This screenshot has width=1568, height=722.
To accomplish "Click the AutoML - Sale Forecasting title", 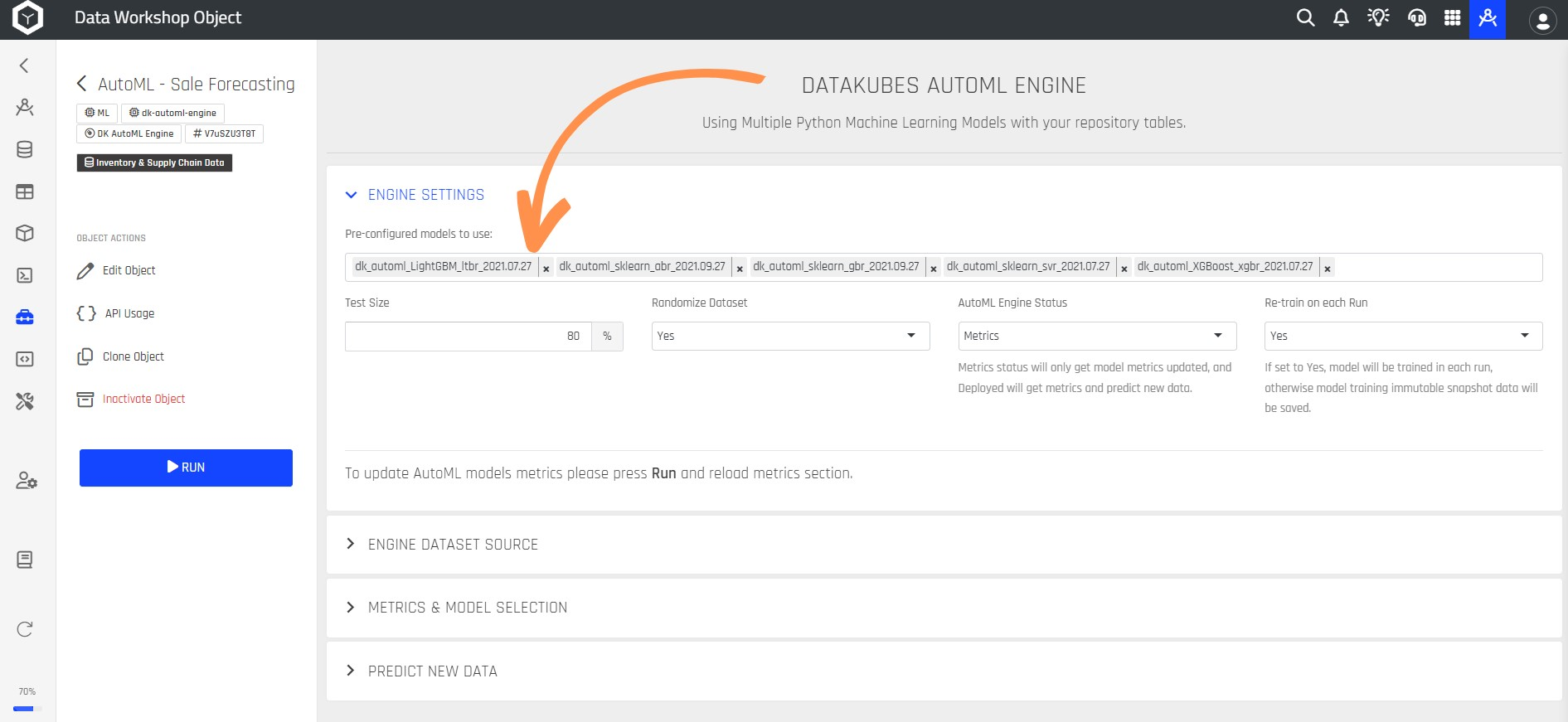I will [197, 84].
